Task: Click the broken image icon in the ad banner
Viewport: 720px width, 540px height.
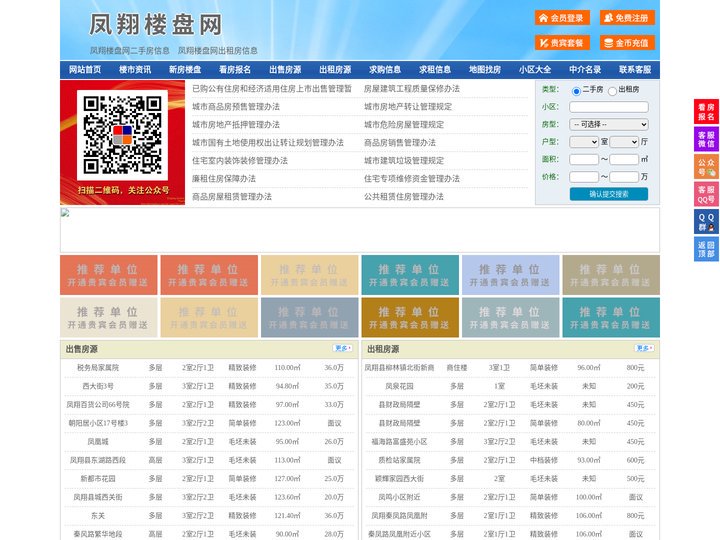Action: point(65,213)
